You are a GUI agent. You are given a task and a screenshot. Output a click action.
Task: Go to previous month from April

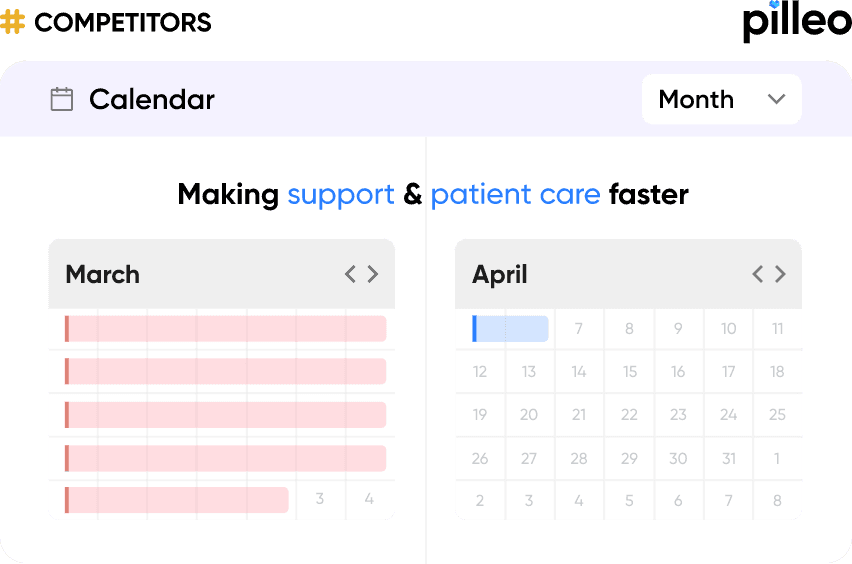point(757,274)
